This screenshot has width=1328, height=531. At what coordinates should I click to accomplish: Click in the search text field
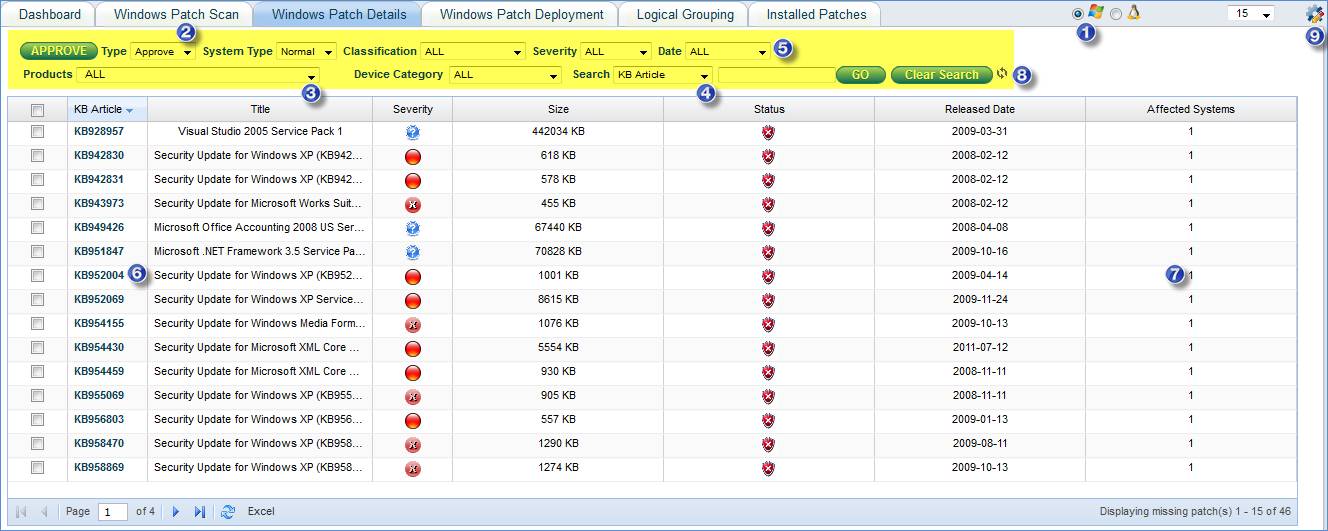click(776, 75)
